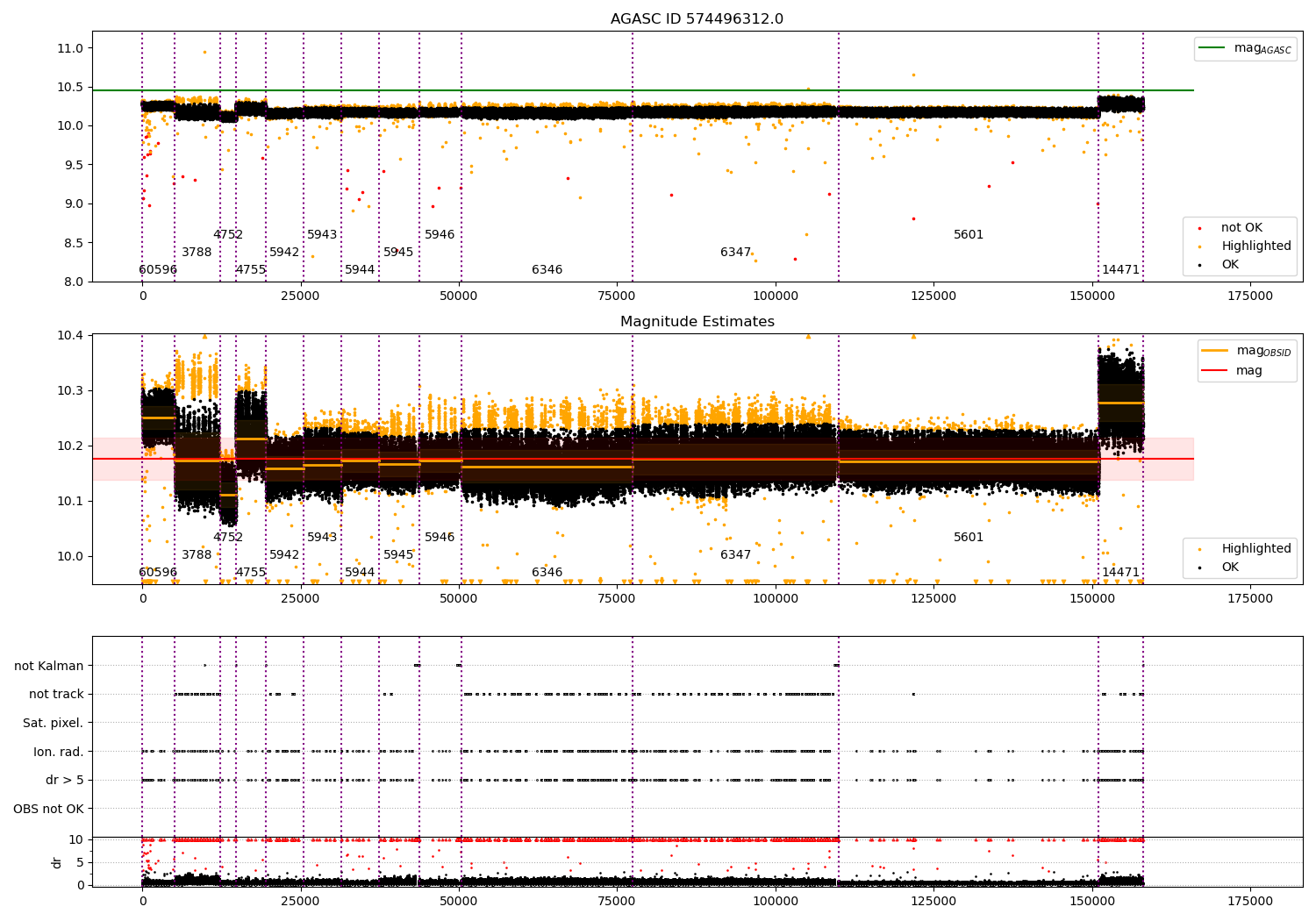Click obsid label '5942' in Magnitude Estimates plot
The width and height of the screenshot is (1316, 921).
click(x=284, y=554)
